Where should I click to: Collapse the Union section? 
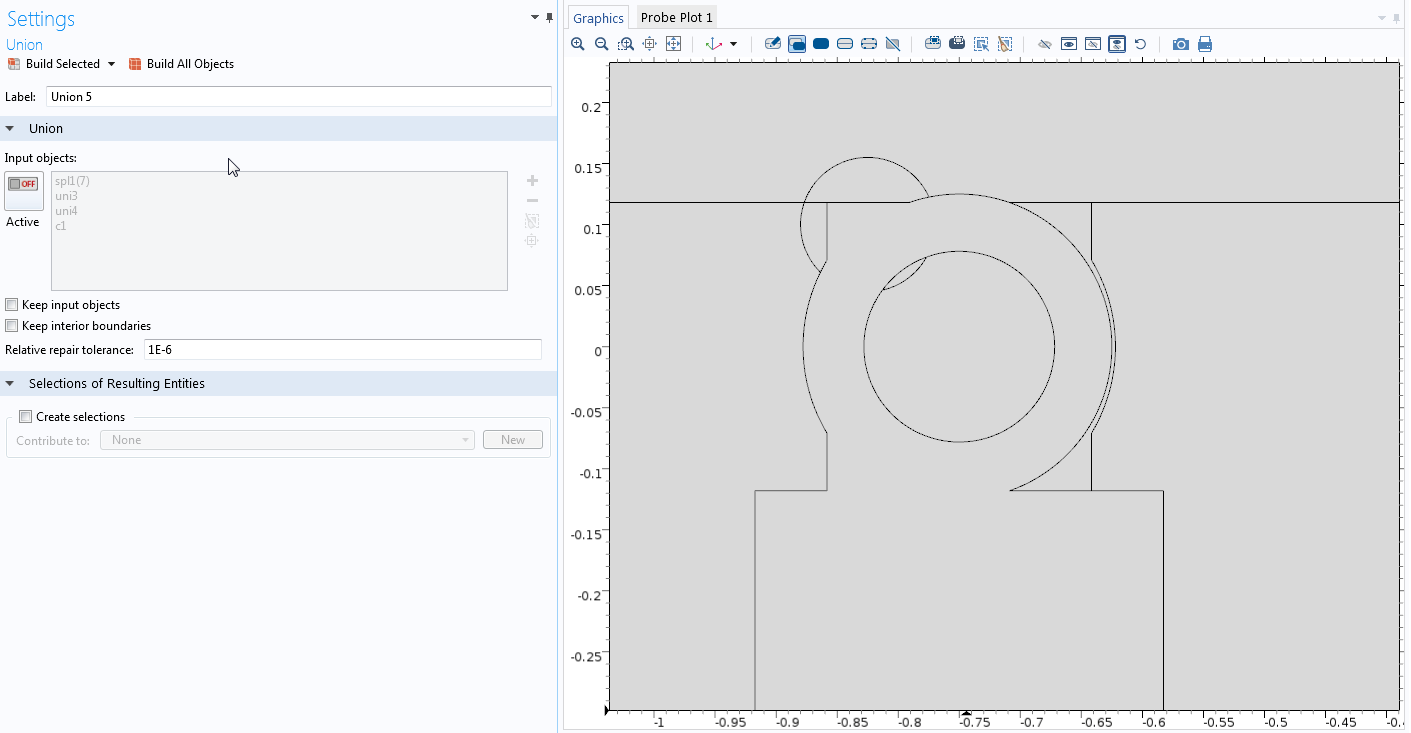coord(10,129)
